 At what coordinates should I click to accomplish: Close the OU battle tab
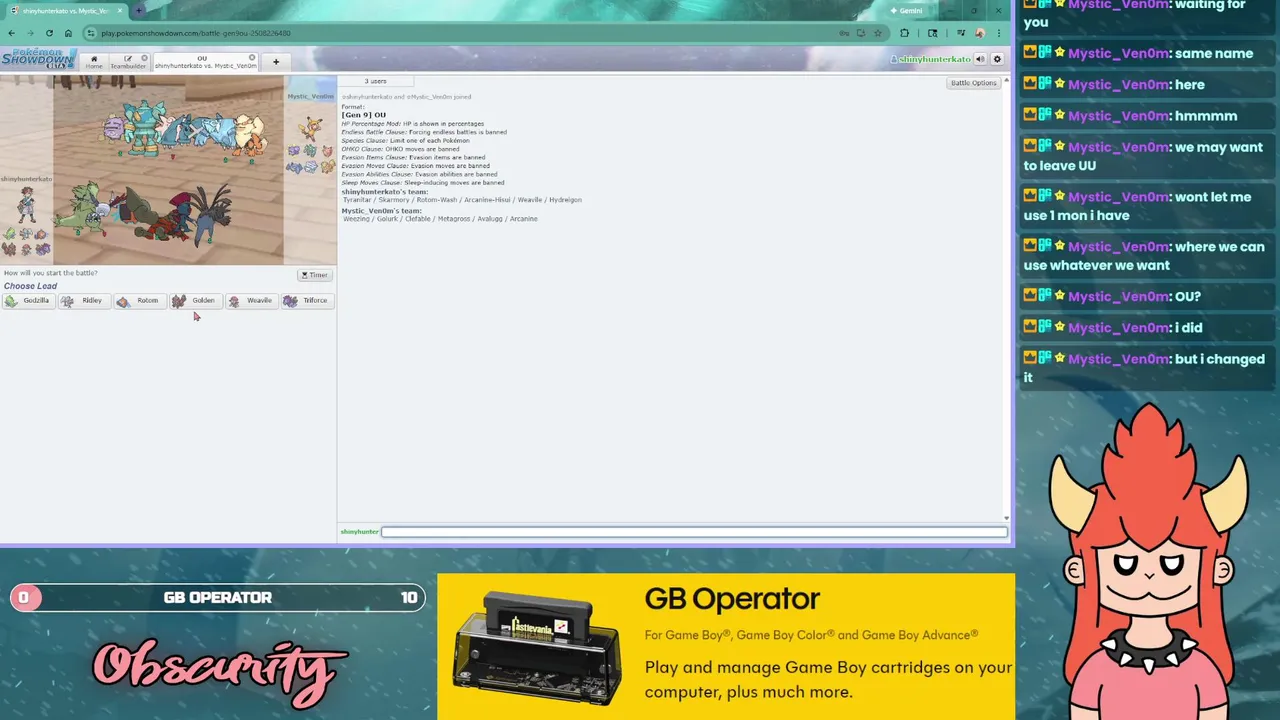click(252, 58)
